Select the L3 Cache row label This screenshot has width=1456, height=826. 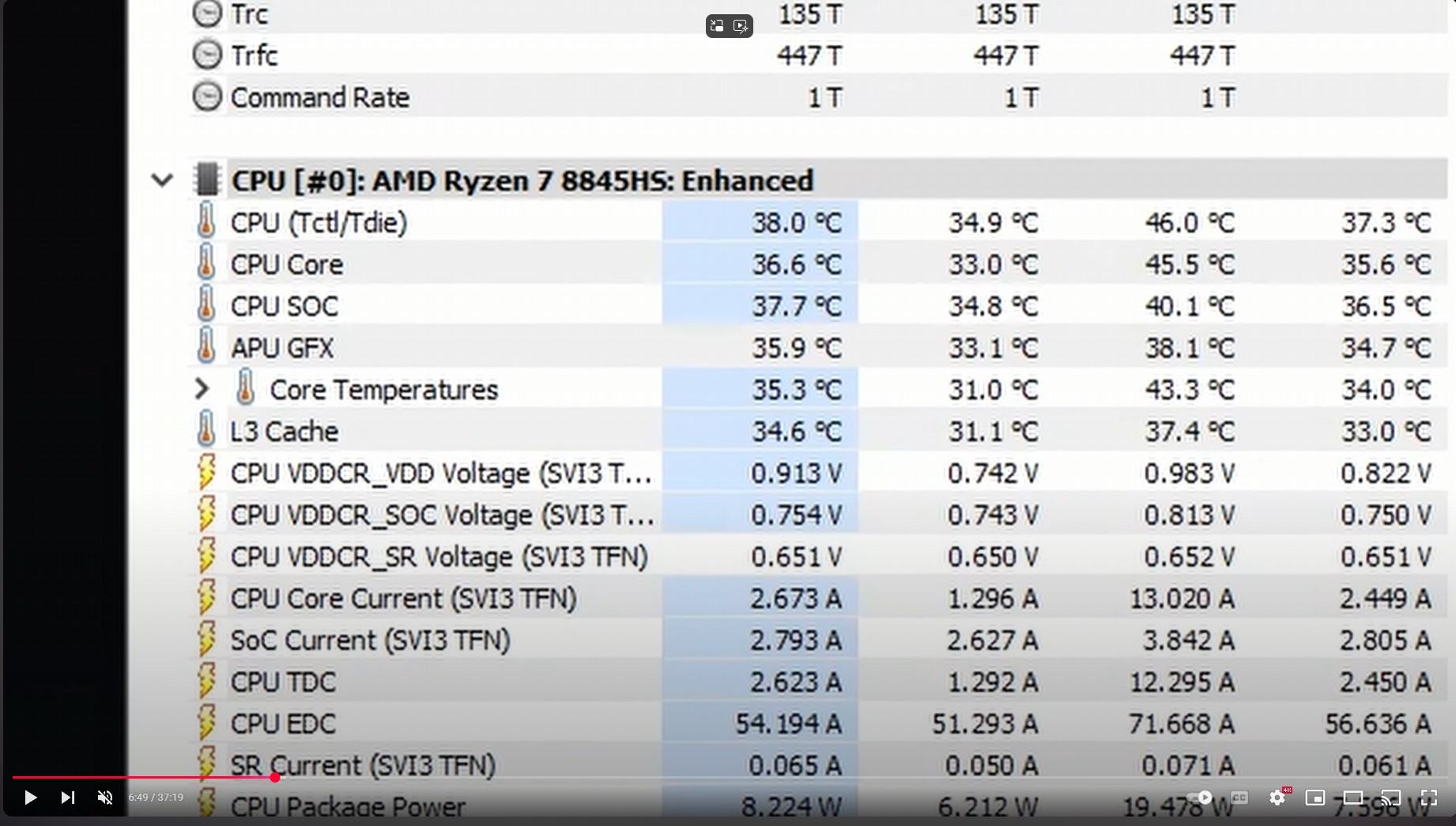point(285,432)
